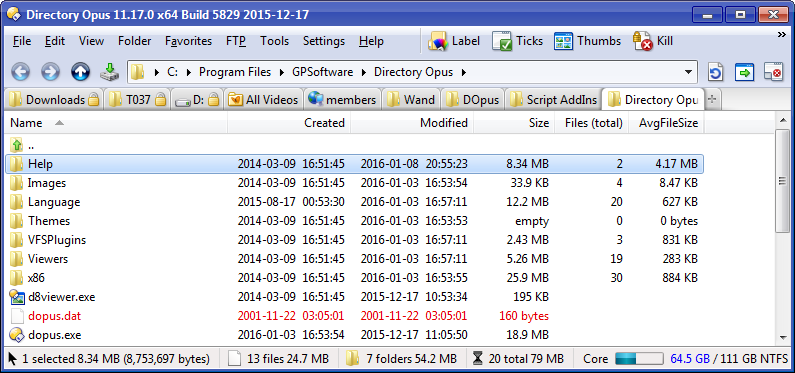Click the Kill toolbar button
The height and width of the screenshot is (373, 795).
(653, 41)
